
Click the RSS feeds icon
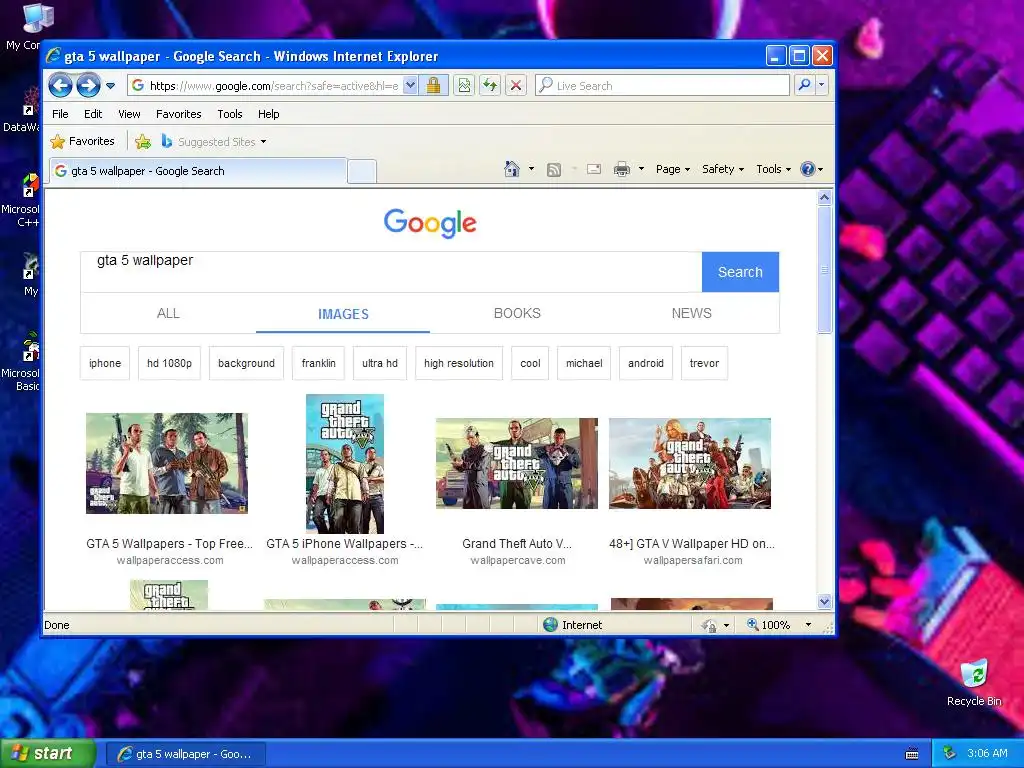coord(554,170)
